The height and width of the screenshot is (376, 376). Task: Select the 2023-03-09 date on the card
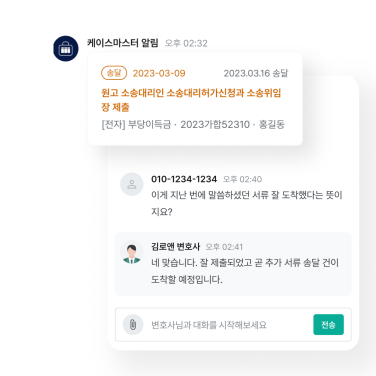click(159, 73)
